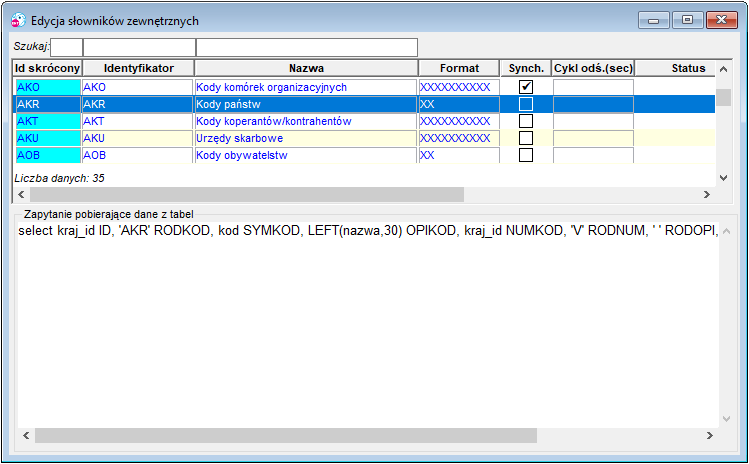
Task: Click the table's scroll up arrow
Action: coord(724,69)
